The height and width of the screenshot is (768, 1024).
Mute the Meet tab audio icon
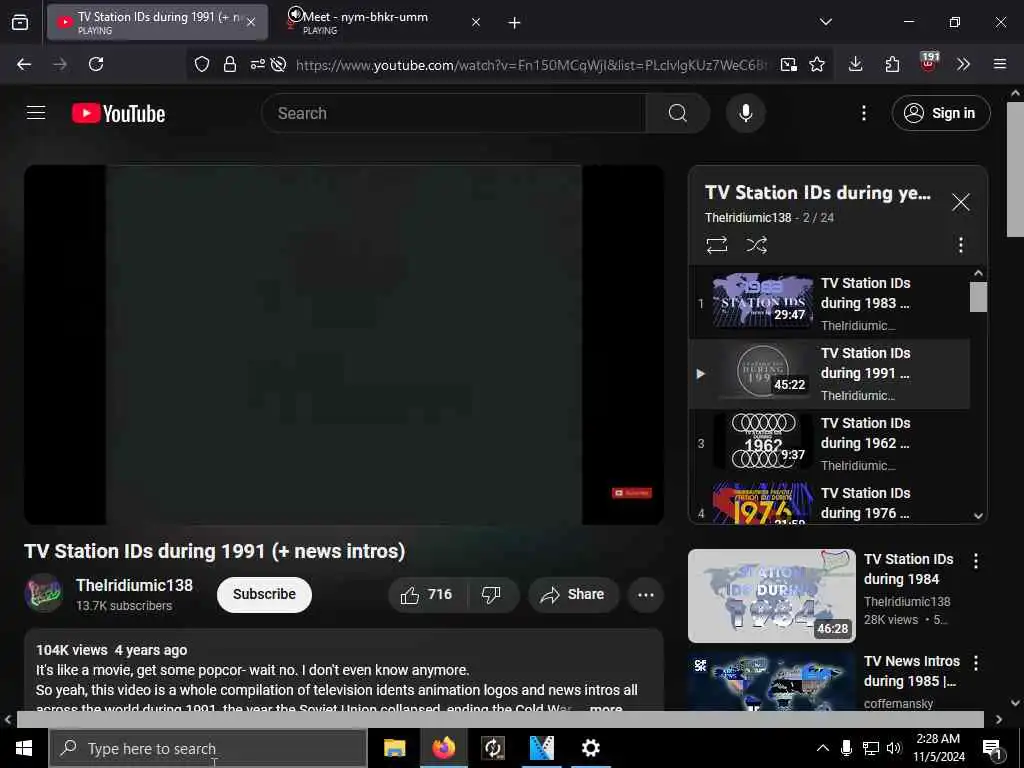point(295,14)
